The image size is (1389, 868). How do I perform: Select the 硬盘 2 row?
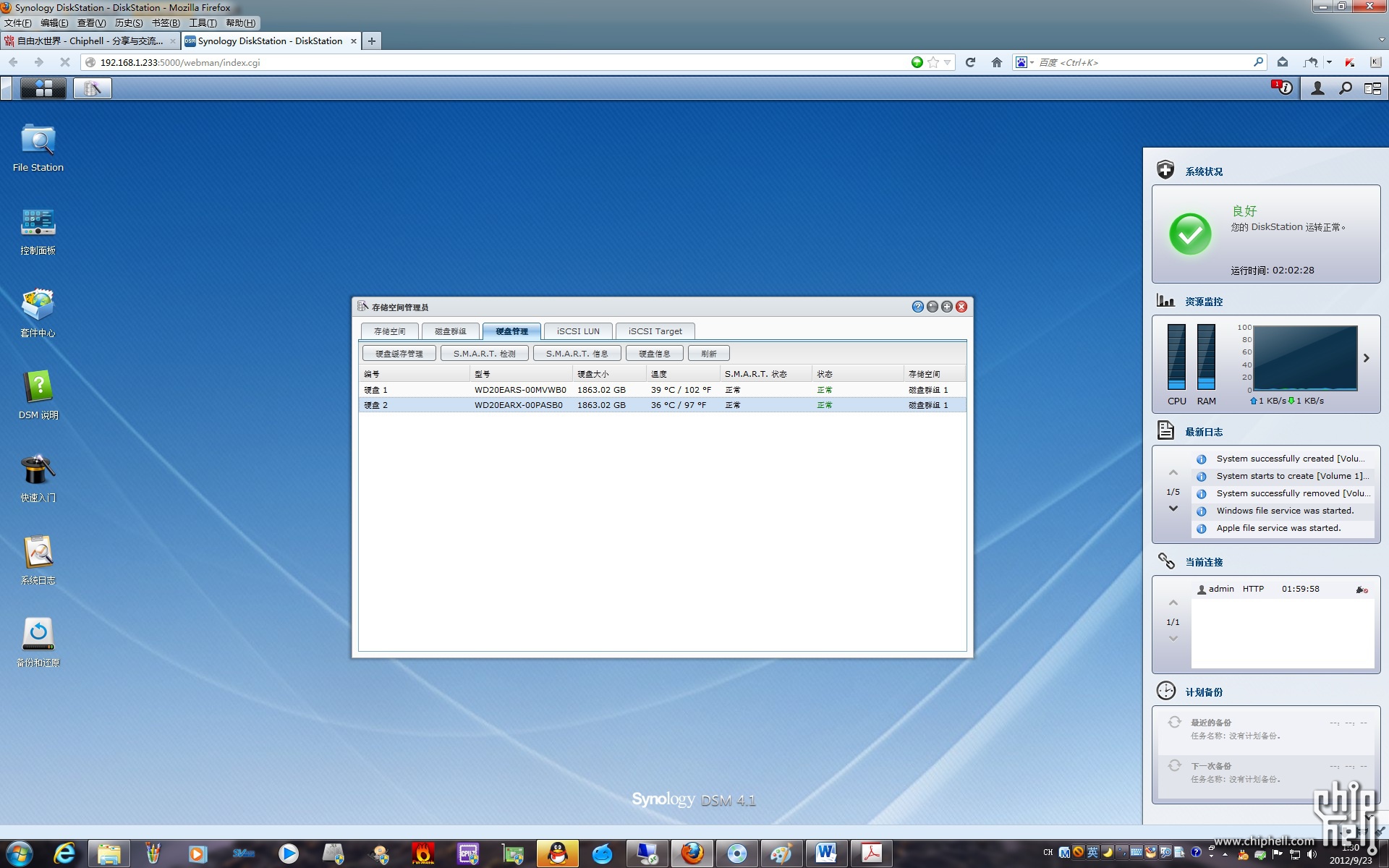click(x=663, y=405)
